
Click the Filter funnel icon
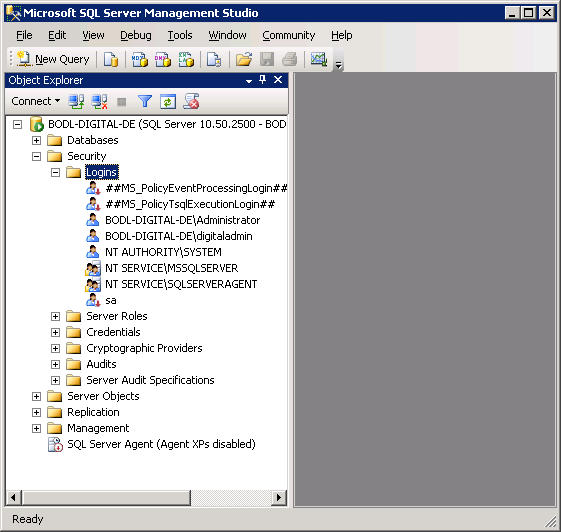(145, 102)
